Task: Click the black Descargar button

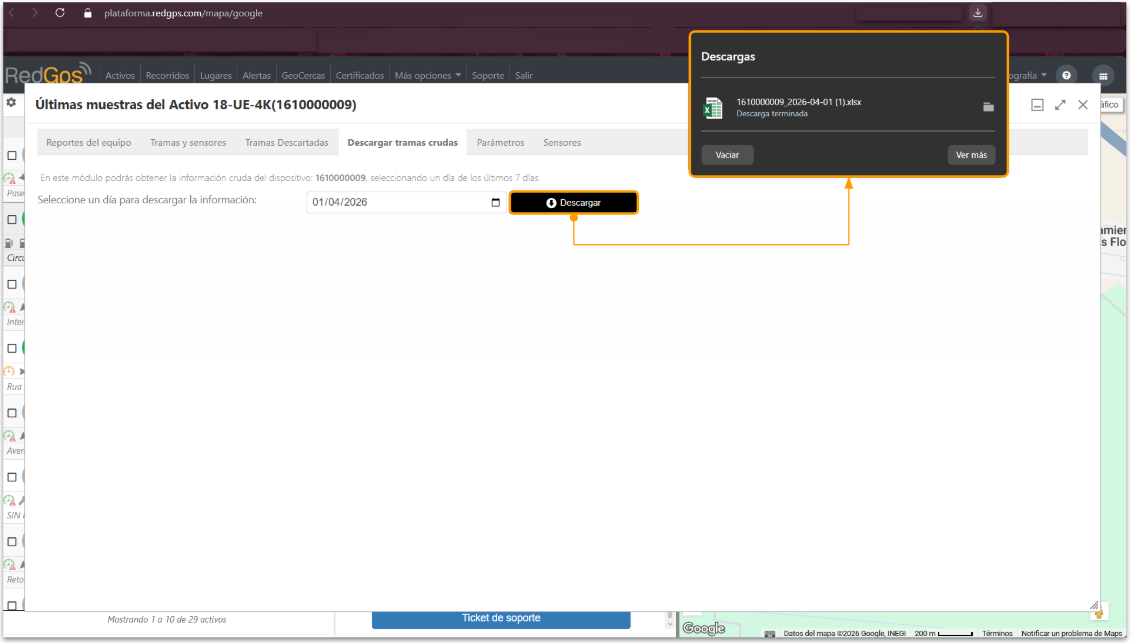Action: click(574, 203)
